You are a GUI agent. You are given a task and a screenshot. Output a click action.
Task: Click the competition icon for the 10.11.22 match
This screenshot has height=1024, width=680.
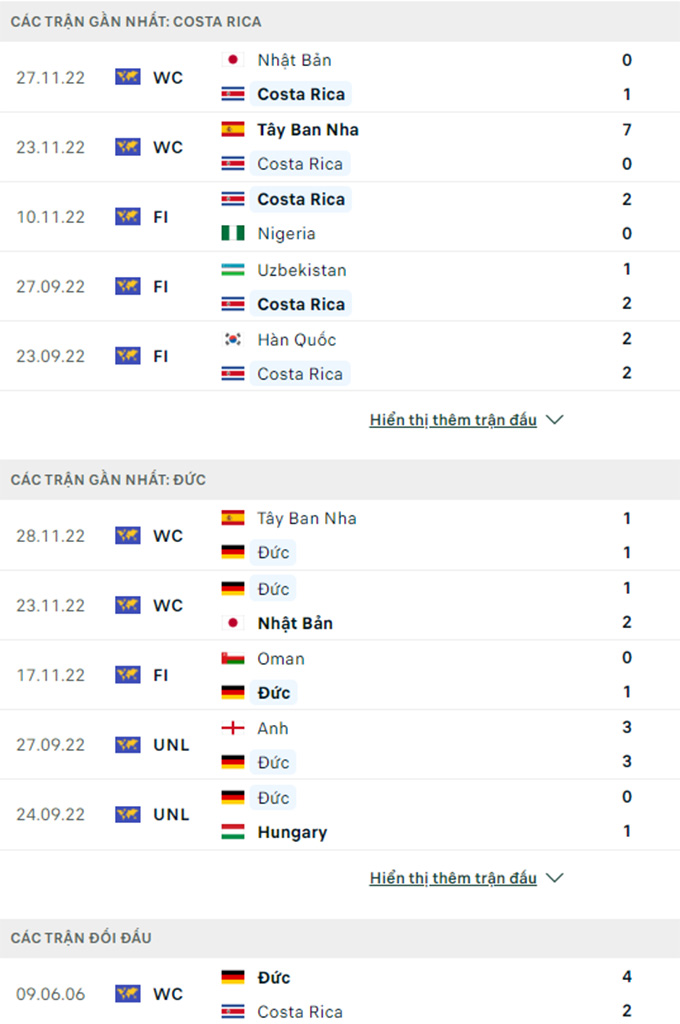pyautogui.click(x=127, y=216)
